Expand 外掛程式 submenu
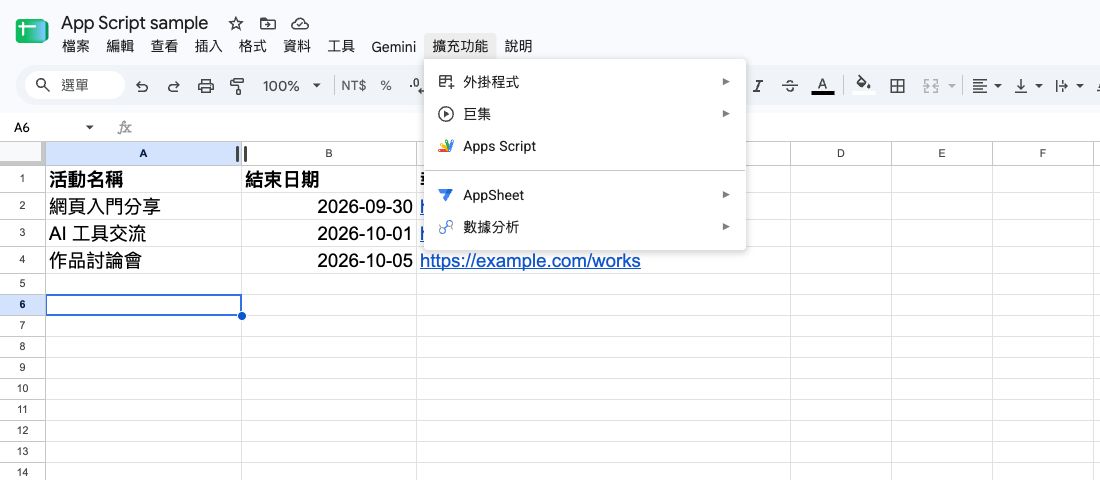1100x480 pixels. click(585, 82)
